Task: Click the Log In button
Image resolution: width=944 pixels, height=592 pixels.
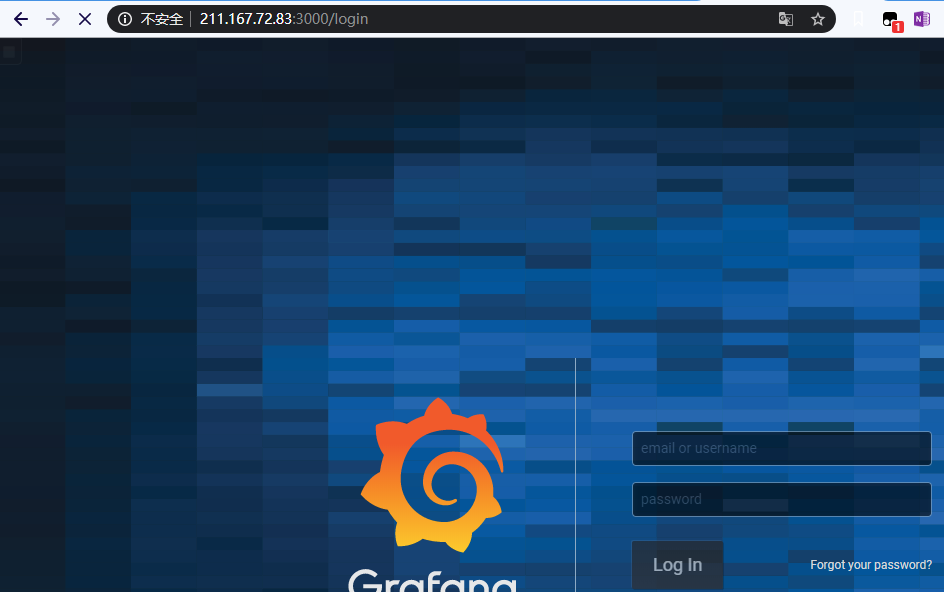Action: 677,565
